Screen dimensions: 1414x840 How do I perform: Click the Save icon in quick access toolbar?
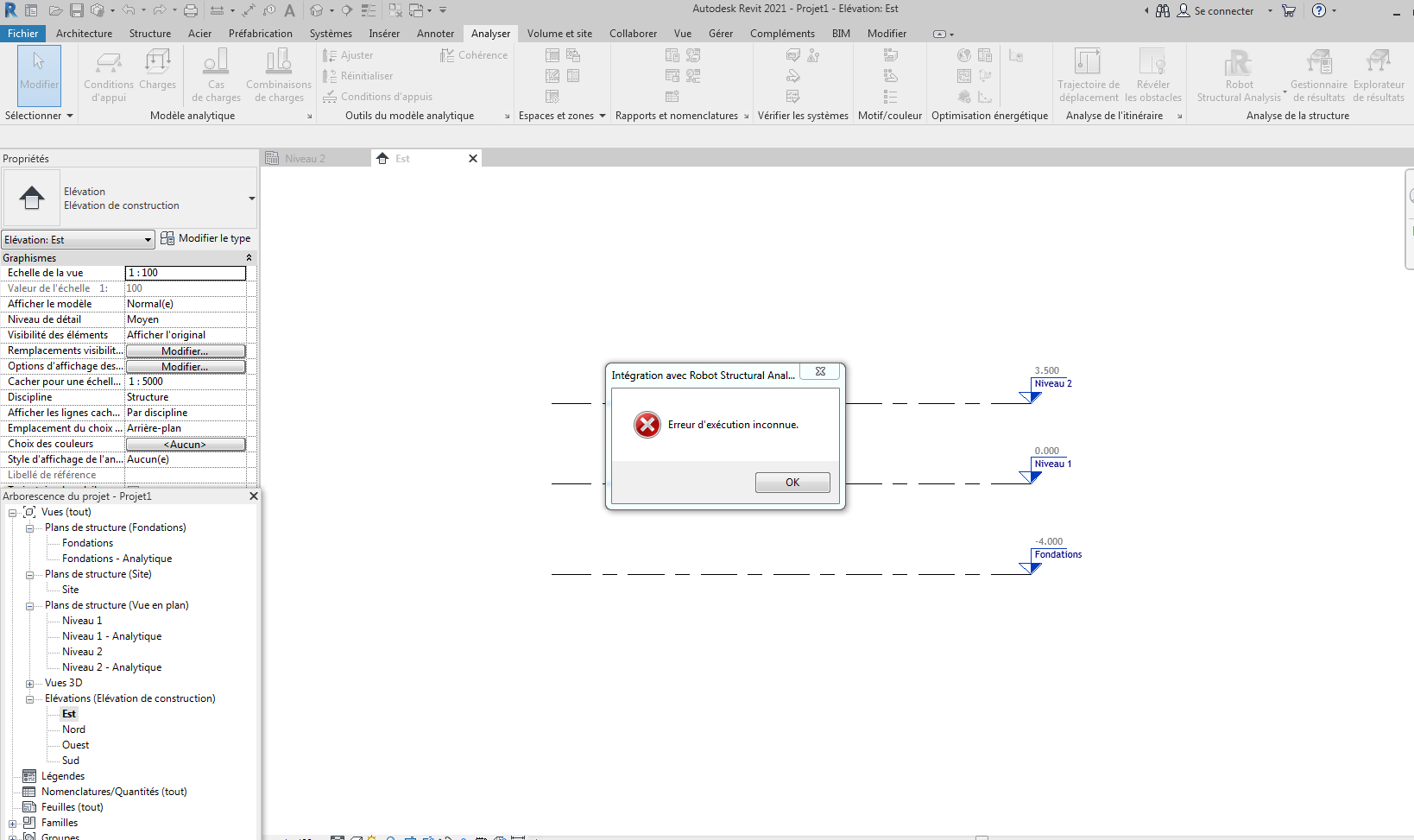(x=77, y=10)
